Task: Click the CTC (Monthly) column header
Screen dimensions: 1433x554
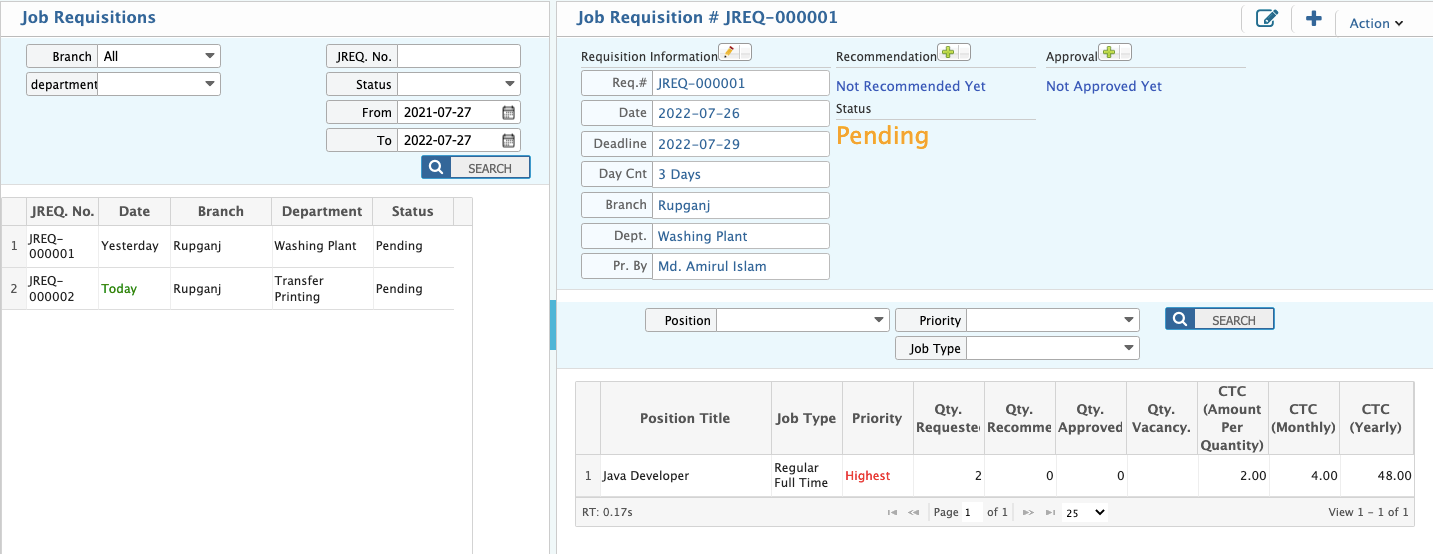Action: [1303, 418]
